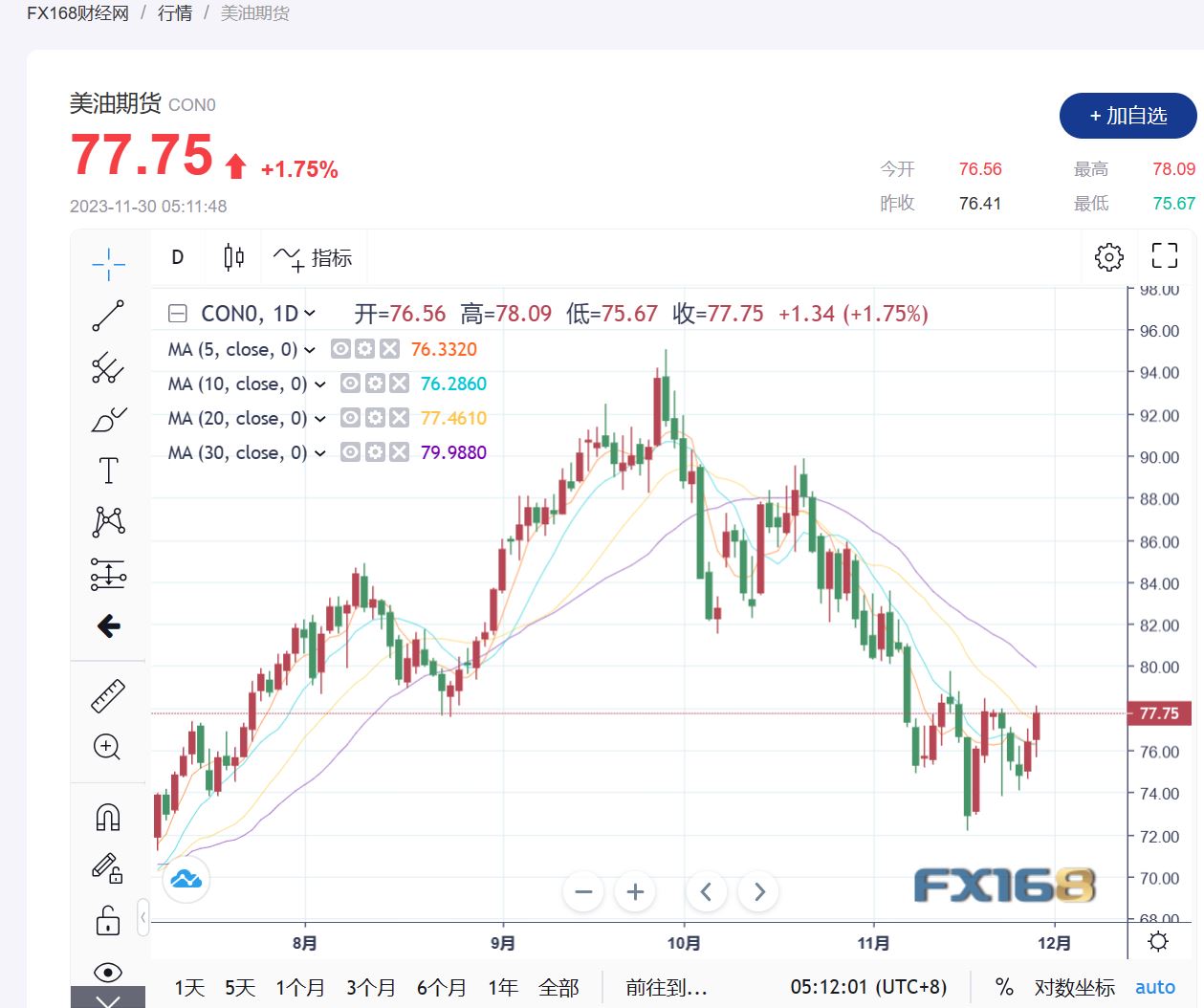The width and height of the screenshot is (1204, 1008).
Task: Remove the MA 5 indicator
Action: (x=389, y=349)
